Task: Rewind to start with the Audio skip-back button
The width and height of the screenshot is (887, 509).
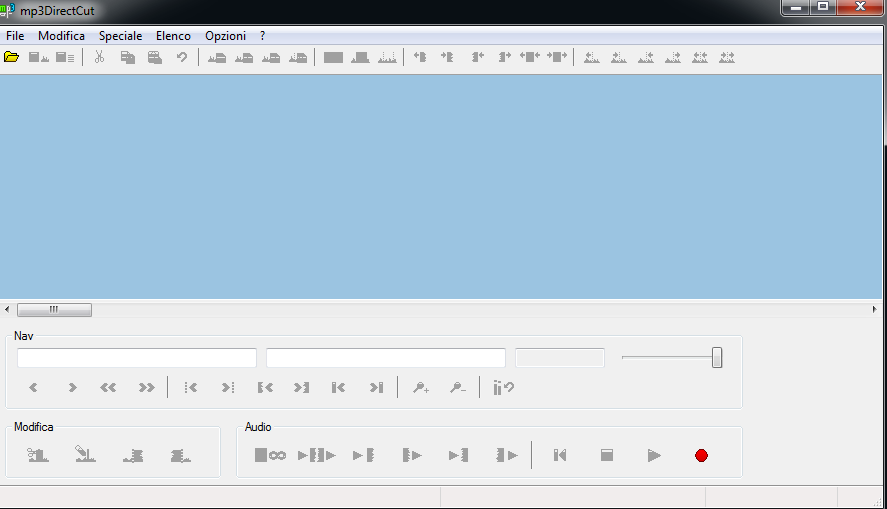Action: point(560,455)
